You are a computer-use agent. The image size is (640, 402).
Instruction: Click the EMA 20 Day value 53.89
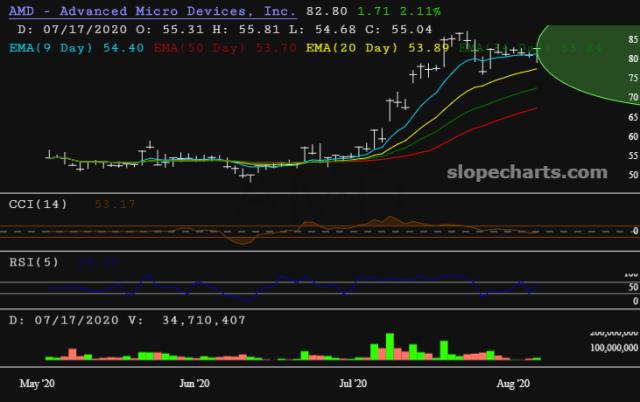pyautogui.click(x=429, y=48)
